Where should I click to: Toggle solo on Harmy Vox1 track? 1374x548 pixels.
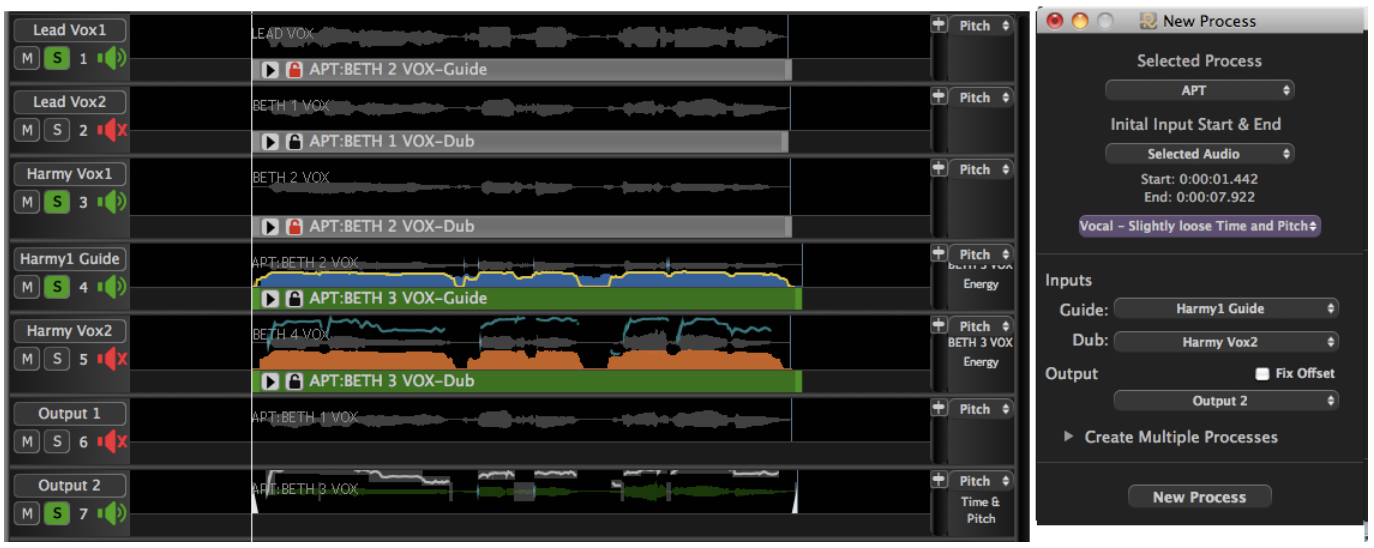pyautogui.click(x=57, y=202)
